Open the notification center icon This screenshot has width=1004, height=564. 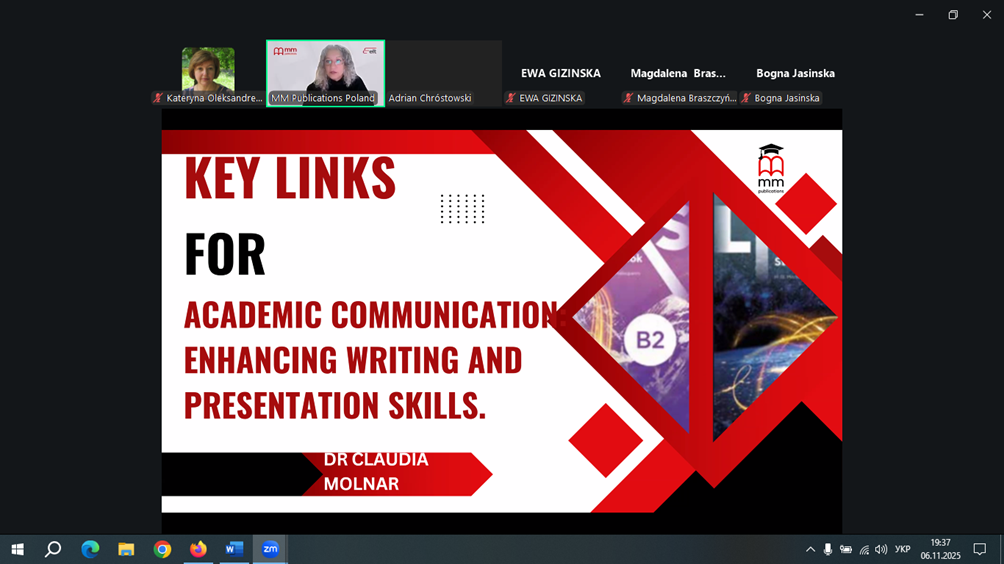pos(980,549)
